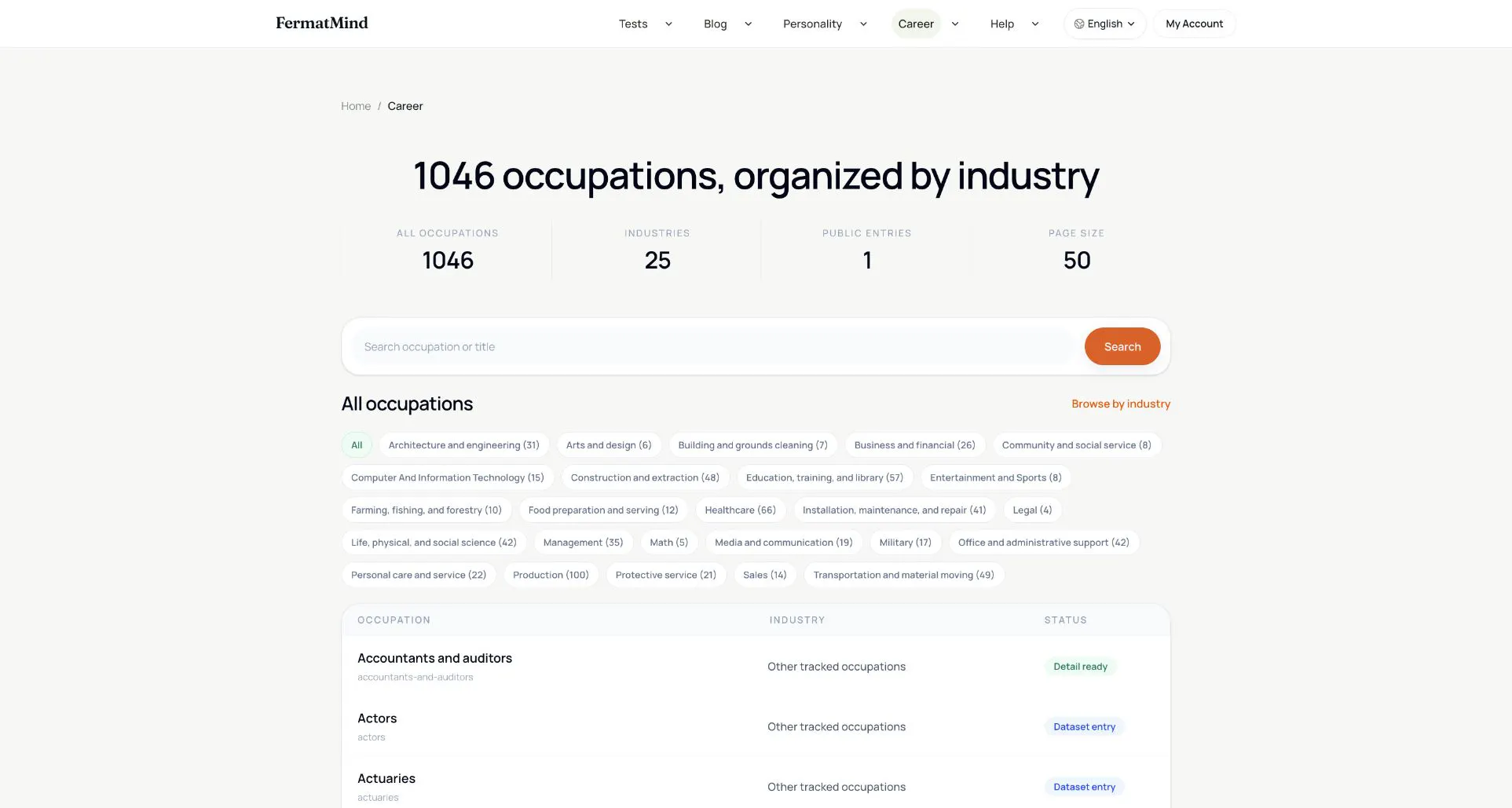Expand the chevron next to Career

click(955, 24)
